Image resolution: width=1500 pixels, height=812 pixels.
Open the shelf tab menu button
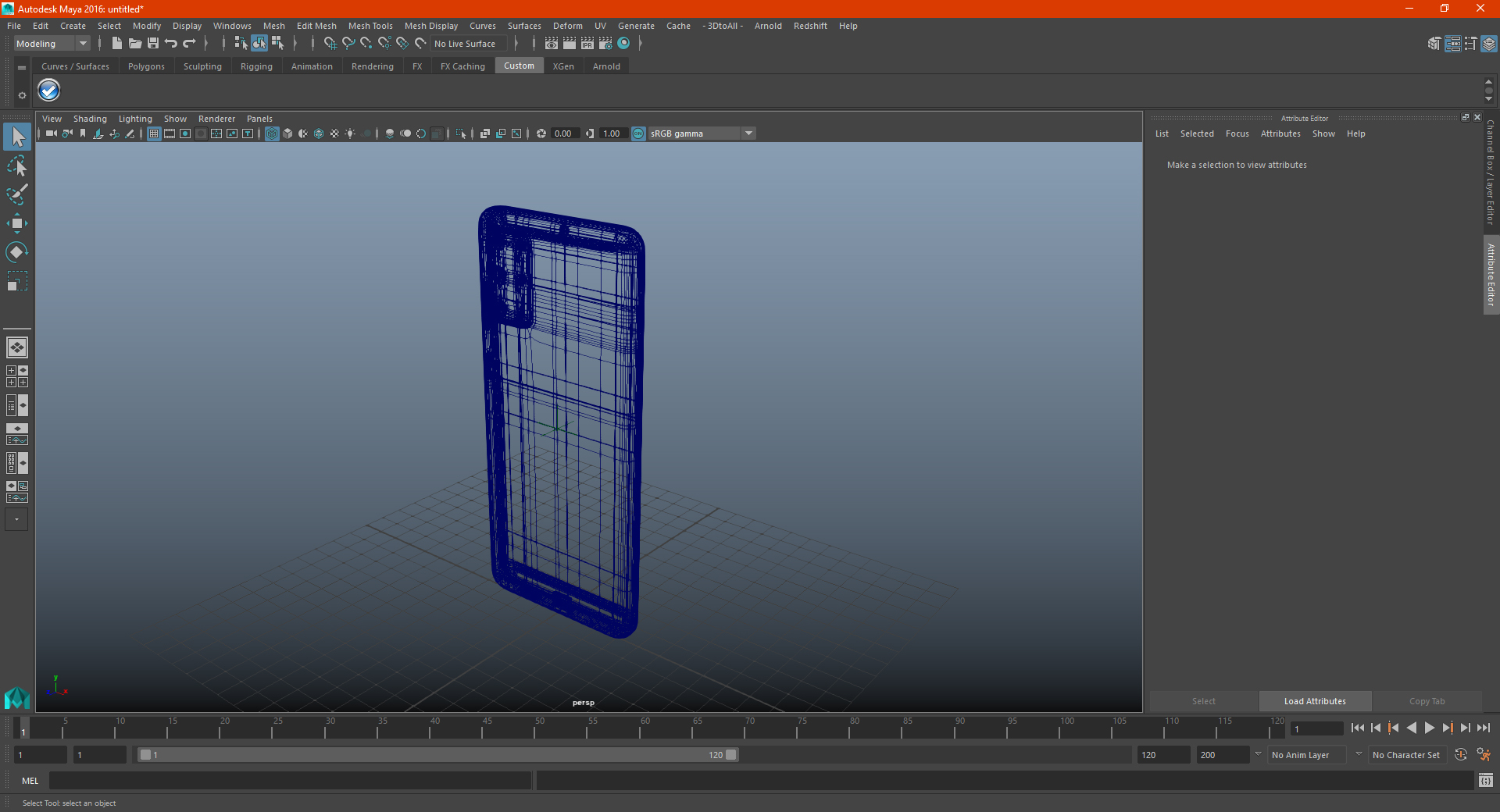click(22, 68)
